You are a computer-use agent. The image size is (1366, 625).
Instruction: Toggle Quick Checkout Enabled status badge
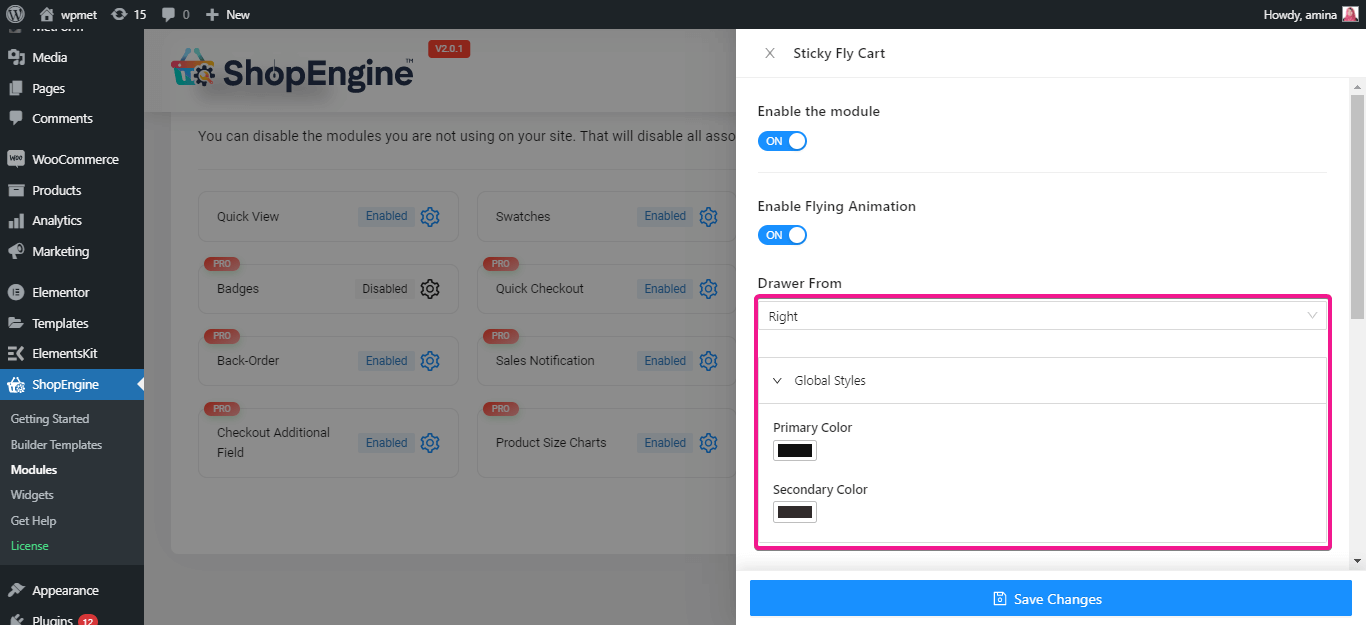coord(665,289)
